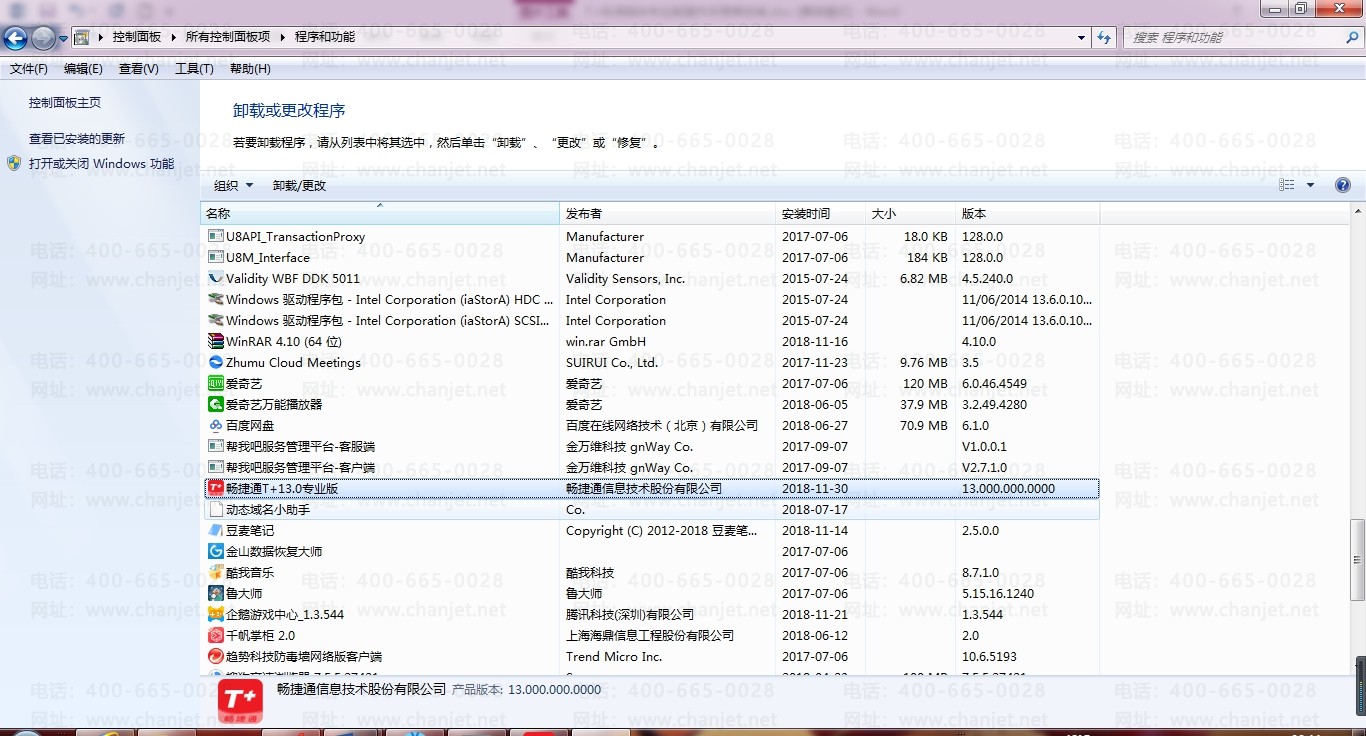This screenshot has height=736, width=1366.
Task: Click the search magnifier icon
Action: coord(1351,38)
